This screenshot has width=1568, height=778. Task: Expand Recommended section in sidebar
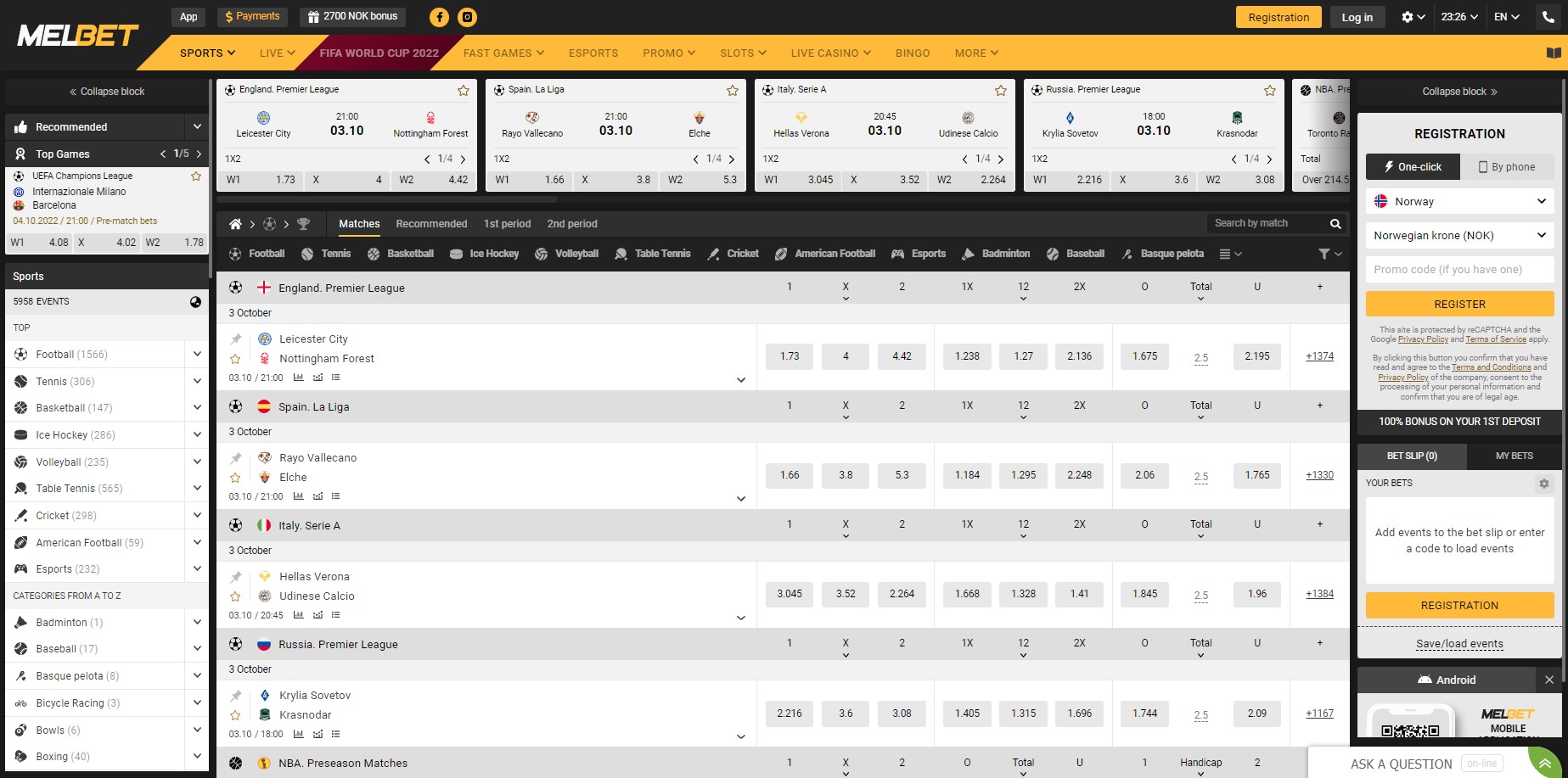tap(197, 126)
